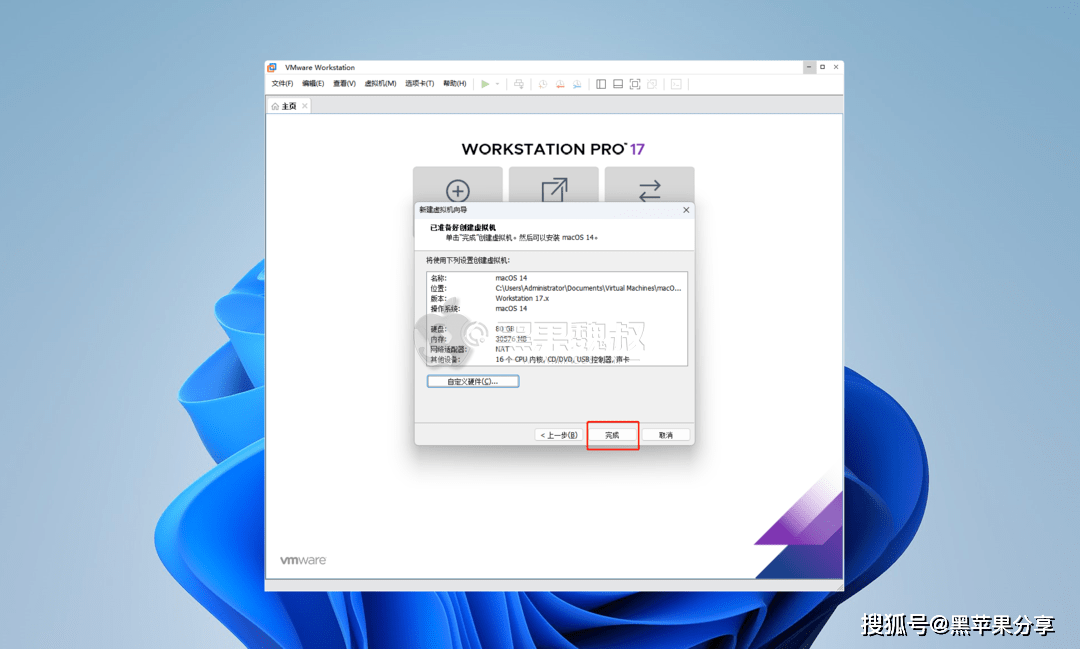This screenshot has width=1080, height=649.
Task: Click the Unity mode toolbar icon
Action: 652,84
